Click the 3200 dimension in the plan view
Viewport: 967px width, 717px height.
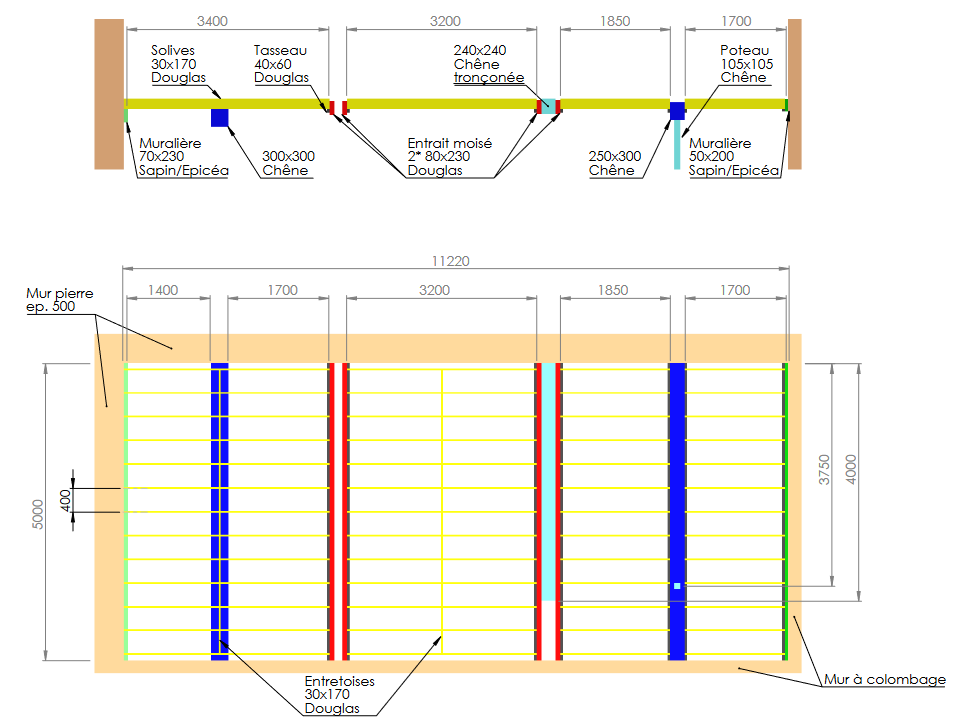(434, 290)
